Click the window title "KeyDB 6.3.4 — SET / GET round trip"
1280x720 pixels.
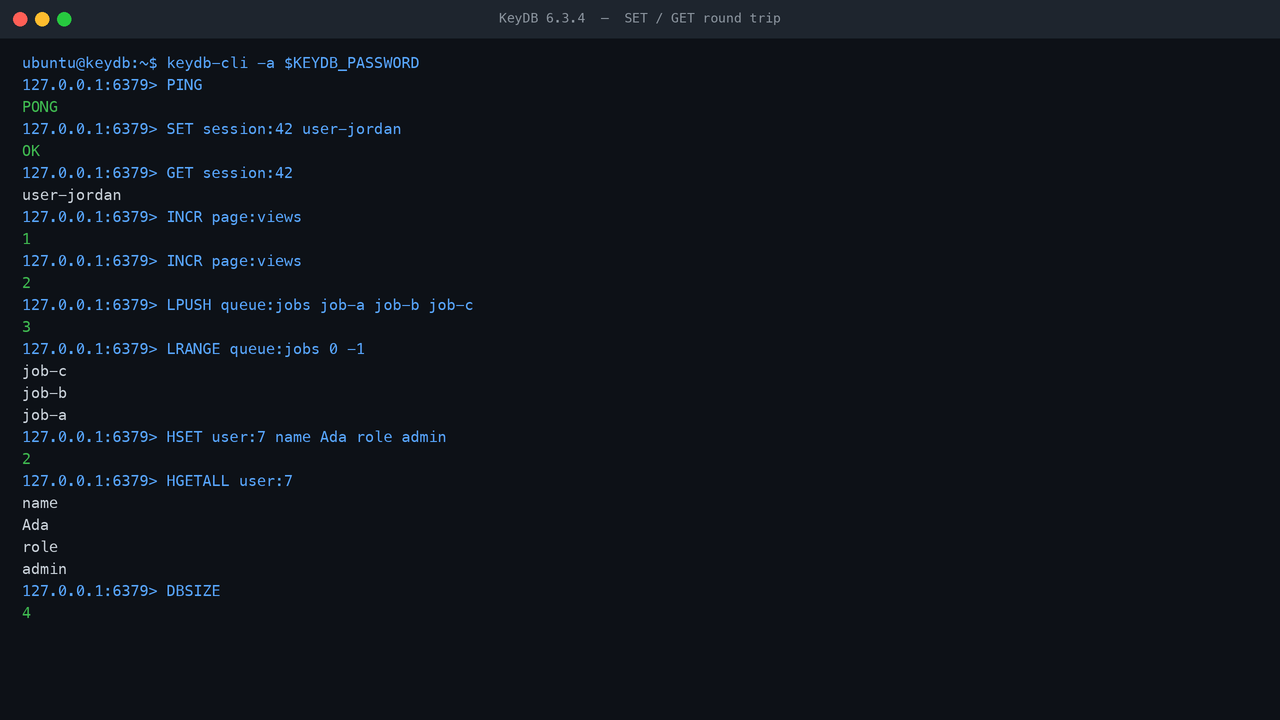pyautogui.click(x=640, y=19)
